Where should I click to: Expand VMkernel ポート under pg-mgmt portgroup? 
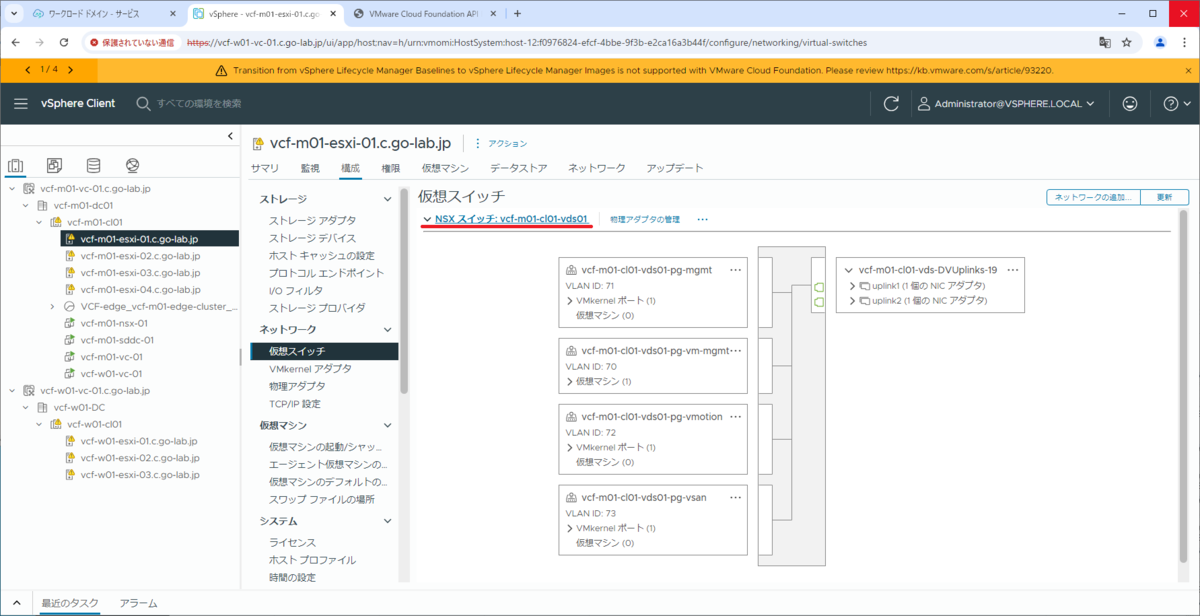click(x=571, y=301)
